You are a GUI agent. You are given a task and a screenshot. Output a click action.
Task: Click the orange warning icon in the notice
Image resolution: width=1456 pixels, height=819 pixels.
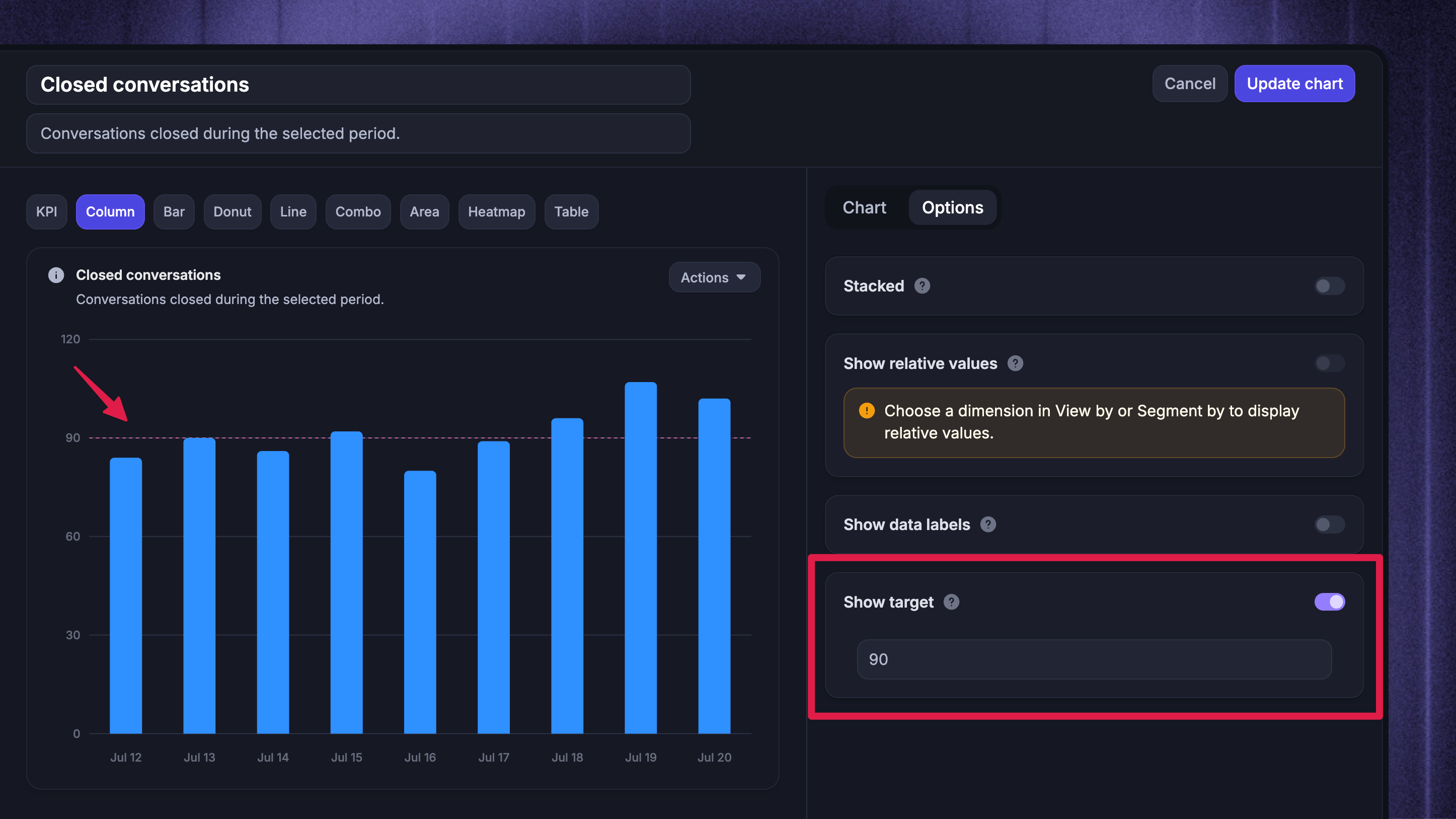867,410
